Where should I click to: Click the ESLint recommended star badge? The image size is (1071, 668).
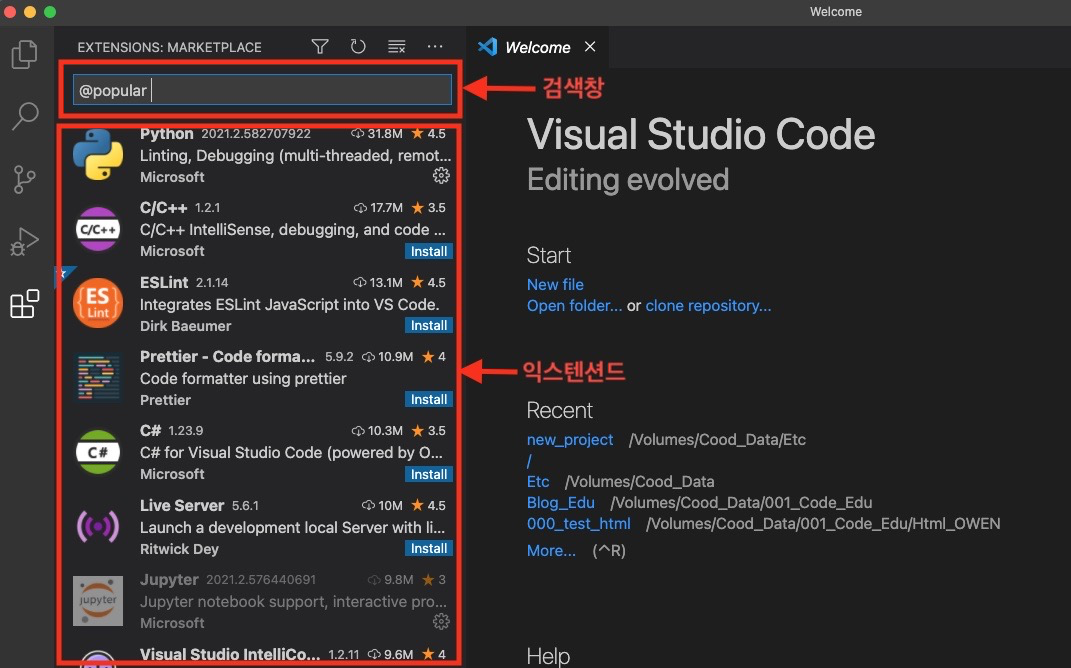click(64, 273)
